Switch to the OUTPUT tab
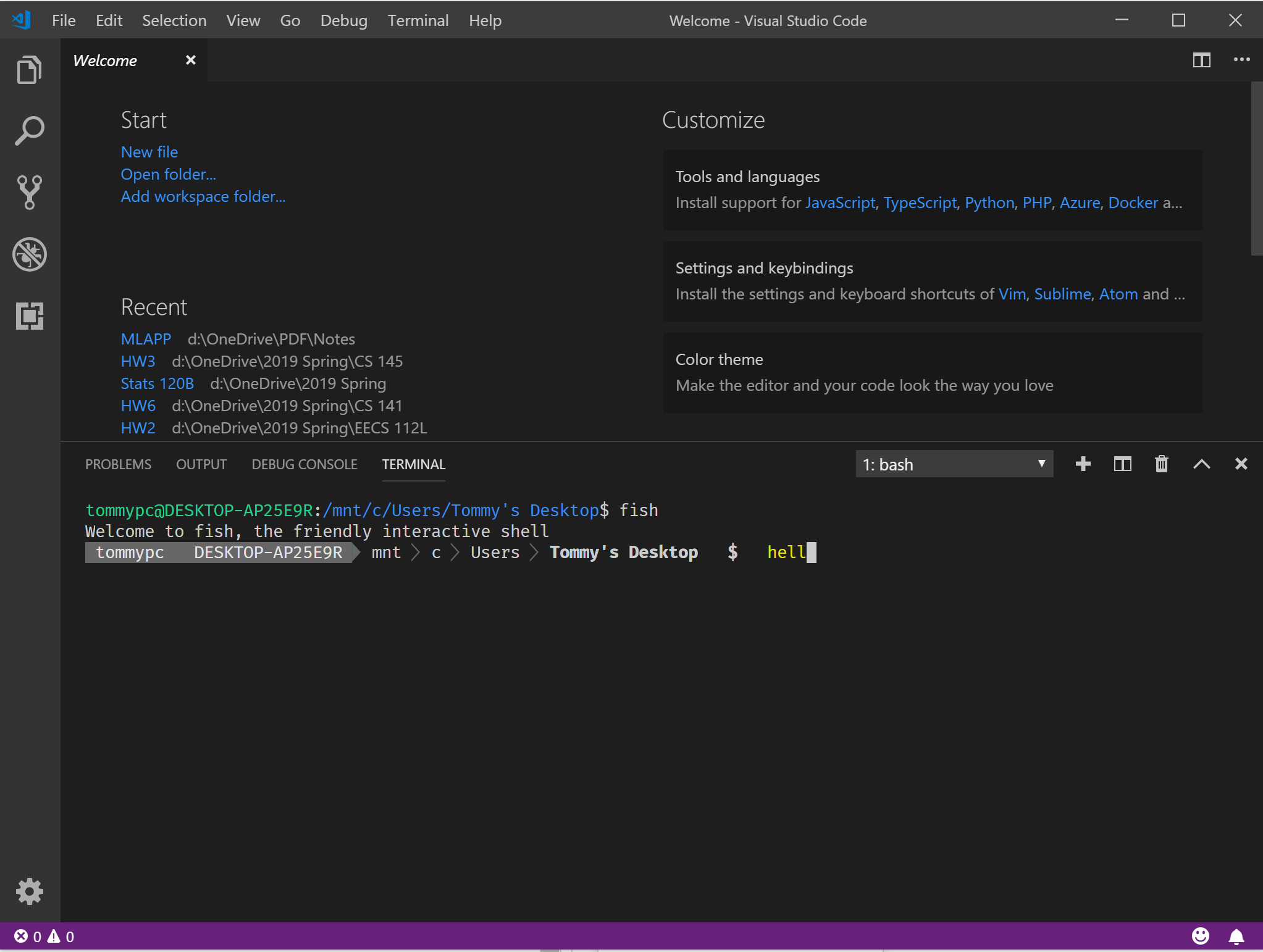1263x952 pixels. point(201,464)
